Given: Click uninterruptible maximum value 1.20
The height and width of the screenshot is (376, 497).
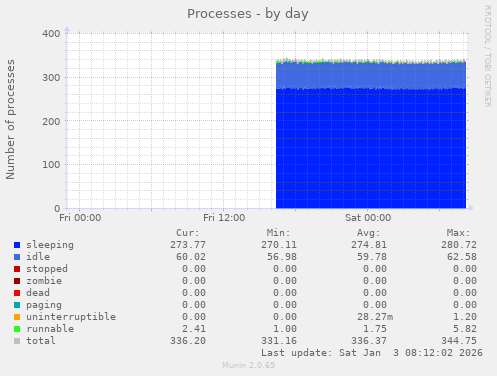Looking at the screenshot, I should (465, 317).
